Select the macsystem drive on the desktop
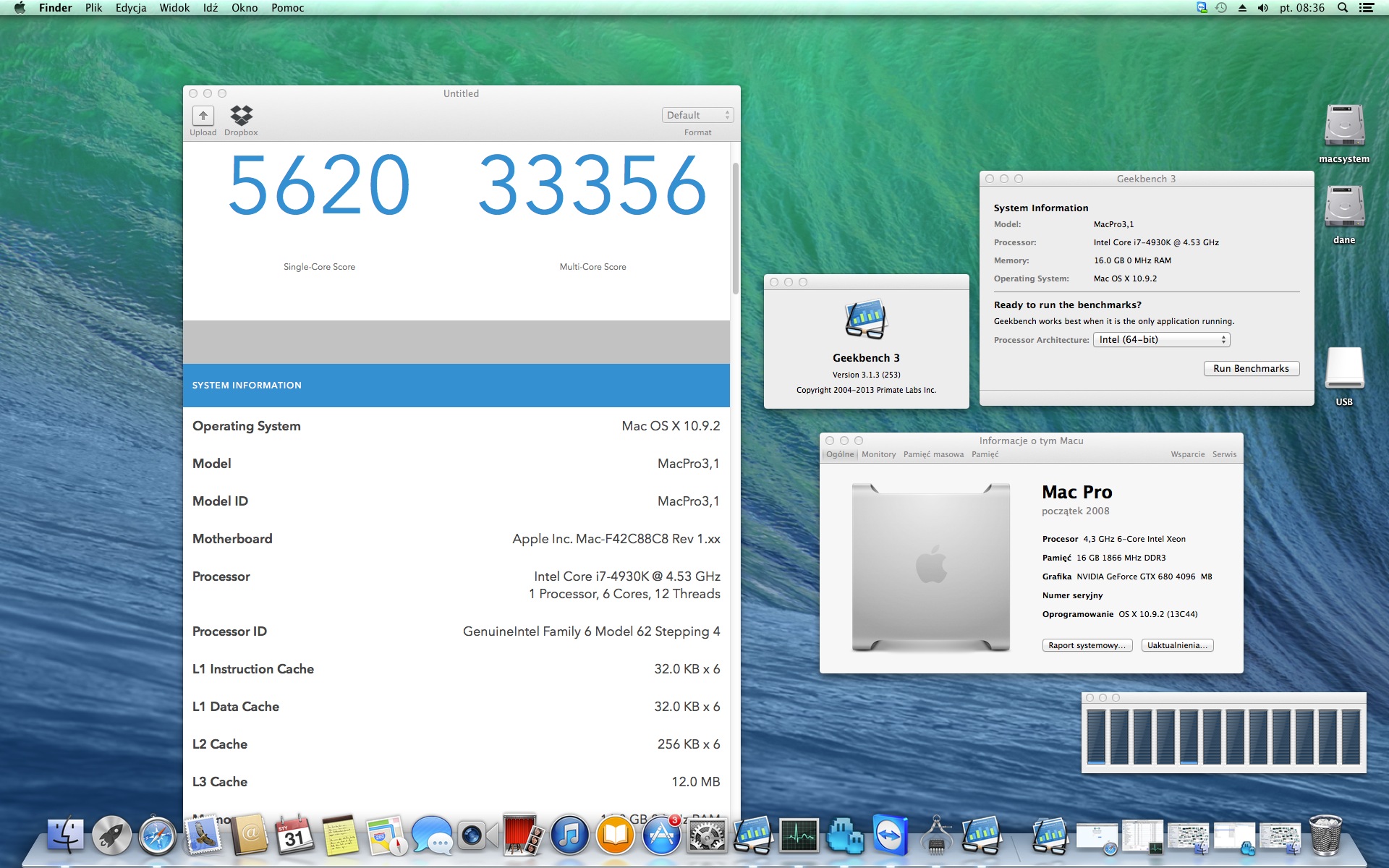 coord(1344,126)
